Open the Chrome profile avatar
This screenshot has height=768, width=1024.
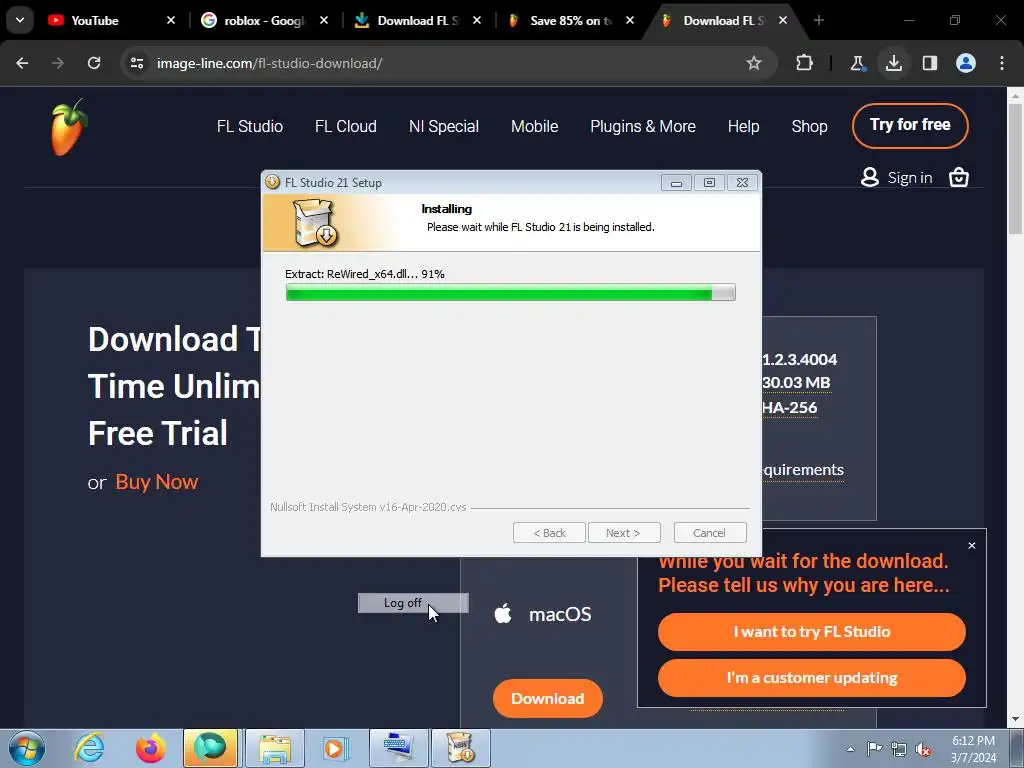click(x=966, y=63)
